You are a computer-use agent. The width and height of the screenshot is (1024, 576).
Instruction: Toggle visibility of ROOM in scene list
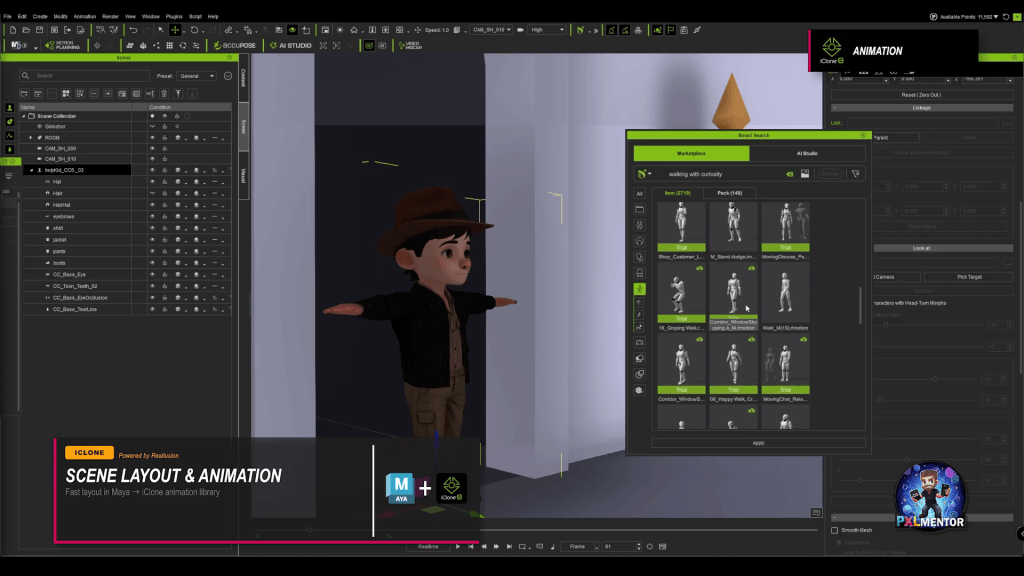(x=152, y=138)
